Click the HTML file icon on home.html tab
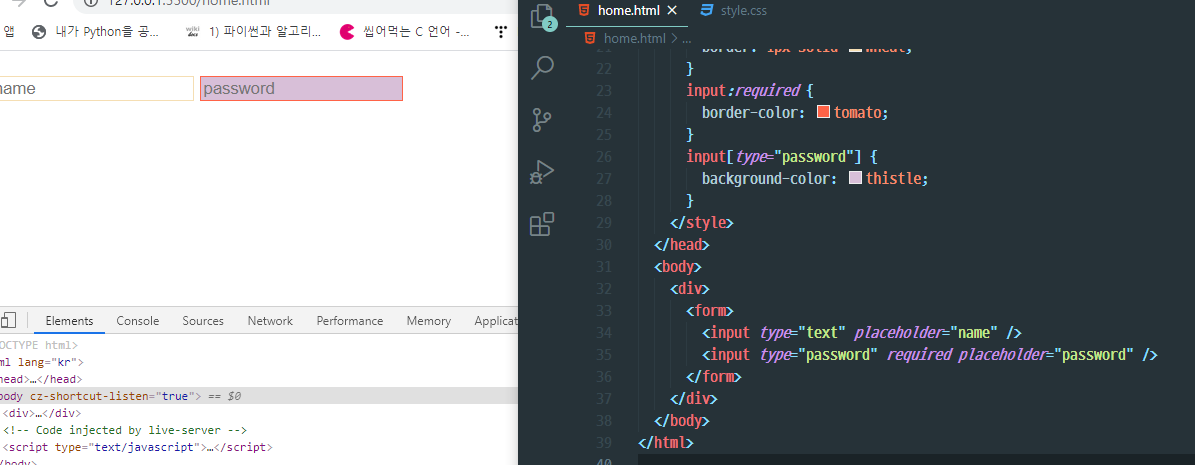The width and height of the screenshot is (1195, 465). [x=584, y=11]
